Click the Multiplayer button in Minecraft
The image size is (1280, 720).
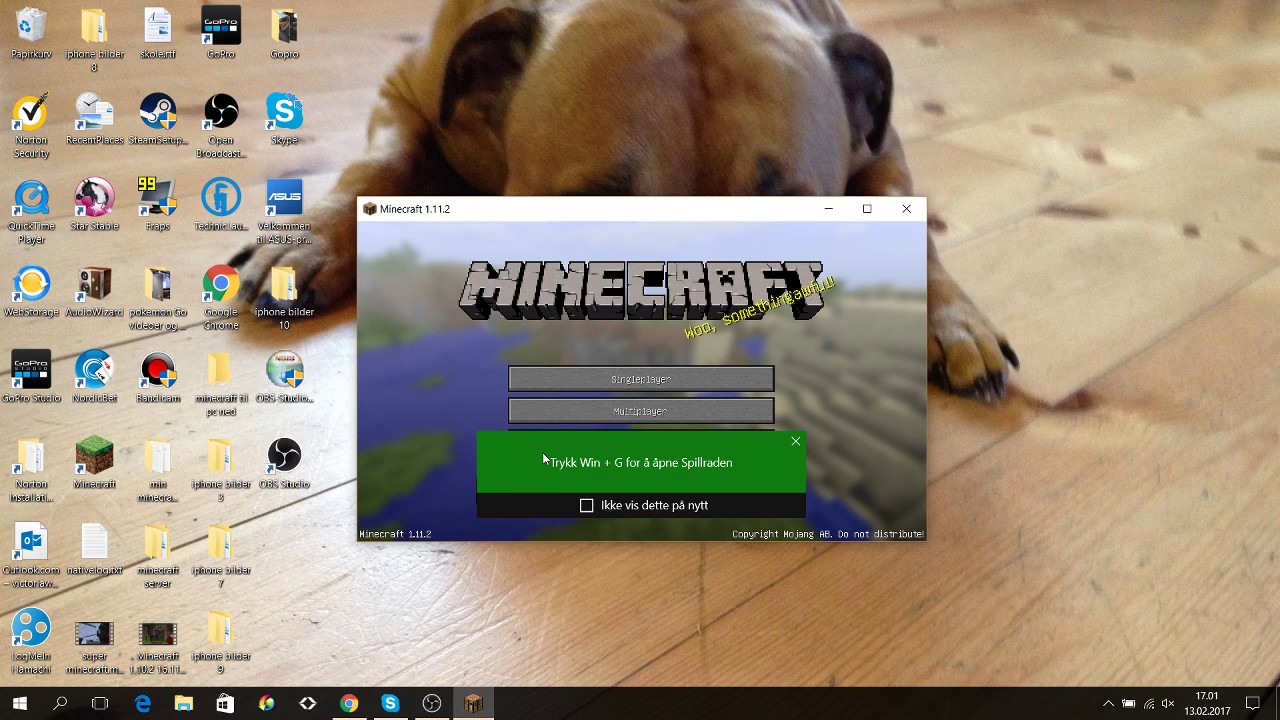click(x=641, y=411)
